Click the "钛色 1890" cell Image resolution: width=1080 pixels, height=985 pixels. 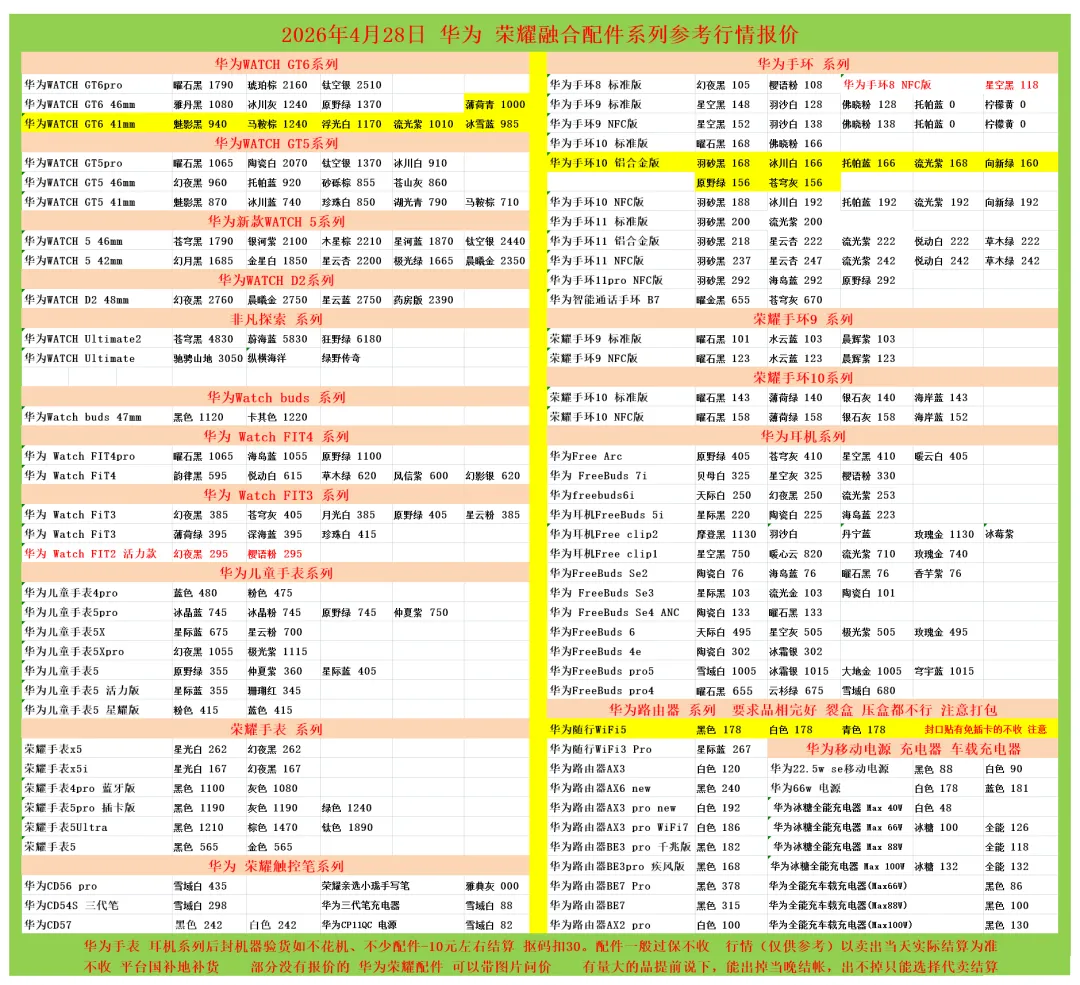(x=347, y=827)
